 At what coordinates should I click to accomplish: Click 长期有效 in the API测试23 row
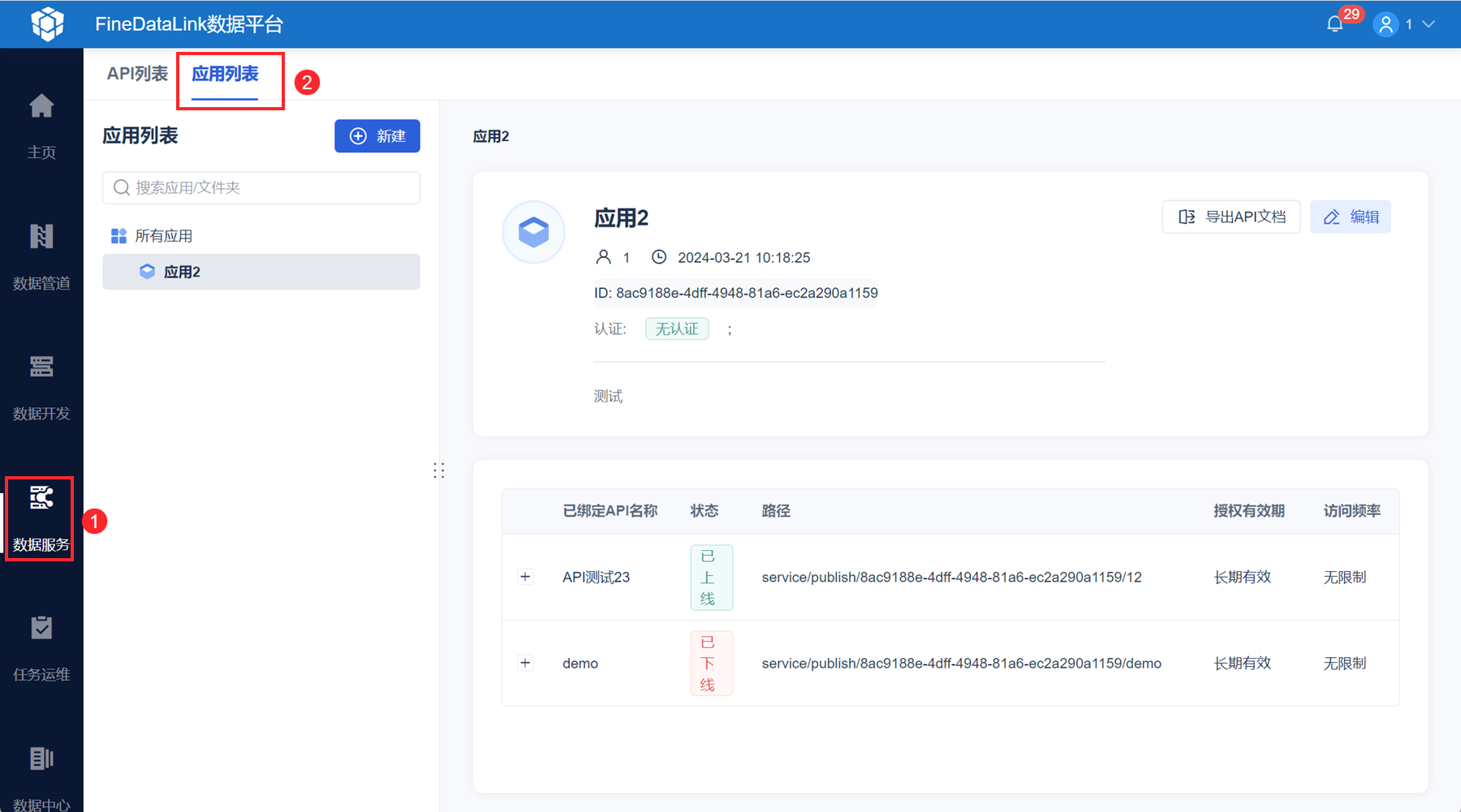(1243, 578)
